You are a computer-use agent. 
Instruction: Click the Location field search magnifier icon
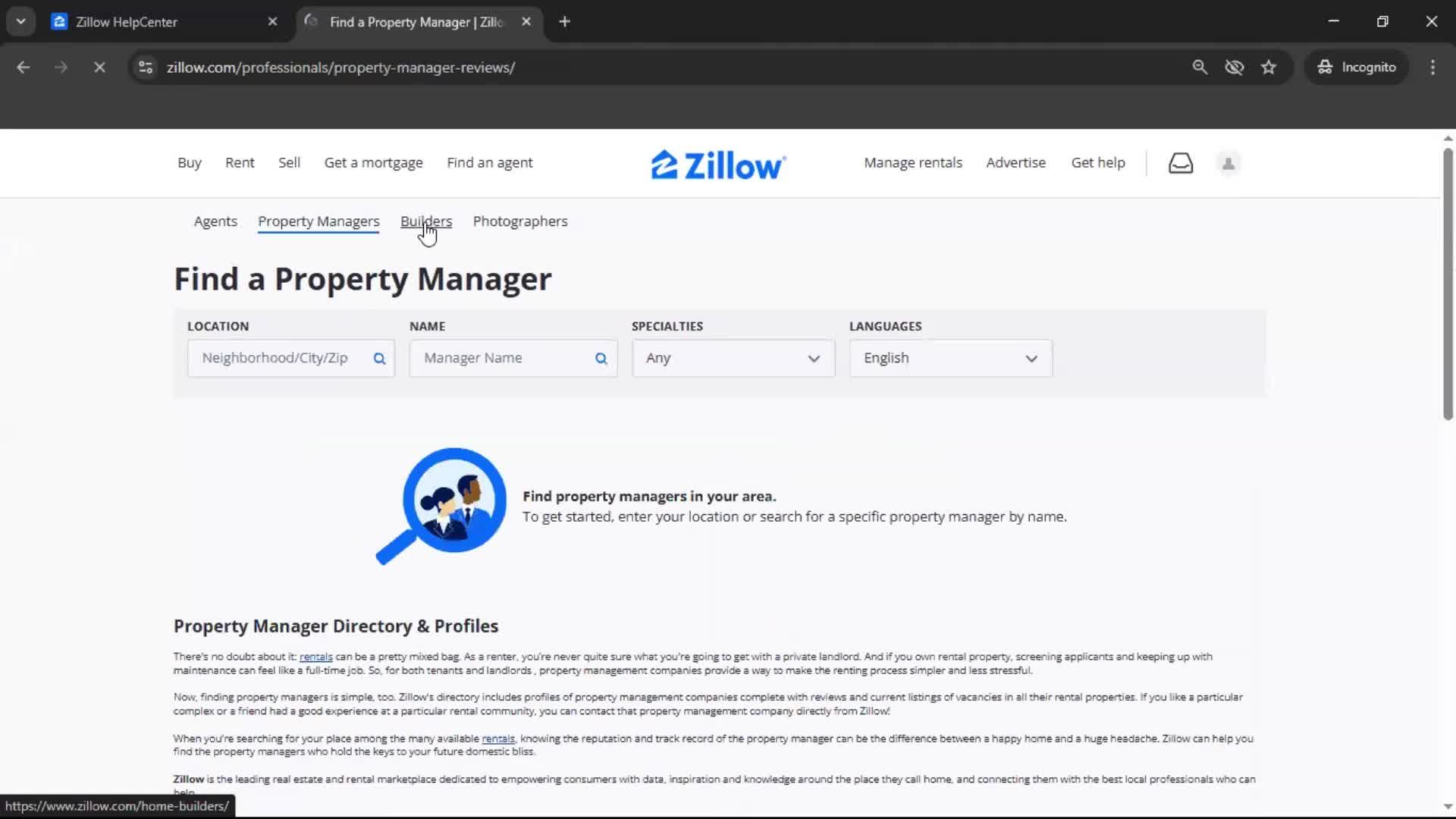pyautogui.click(x=379, y=359)
